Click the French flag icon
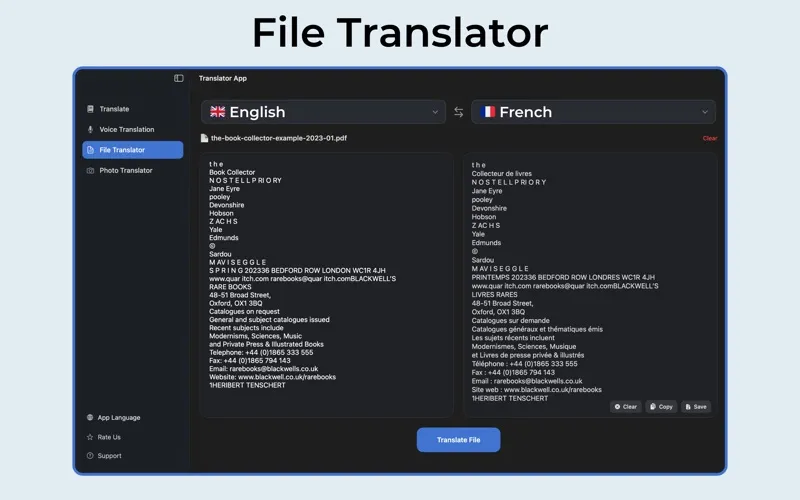Image resolution: width=800 pixels, height=500 pixels. click(x=488, y=112)
